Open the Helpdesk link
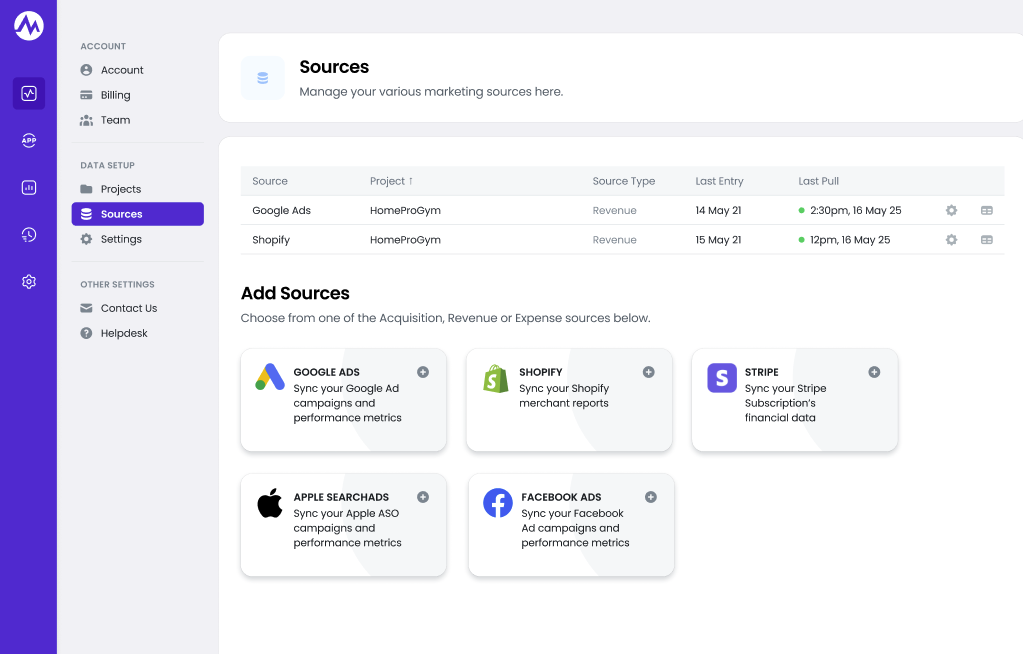Image resolution: width=1023 pixels, height=654 pixels. tap(138, 333)
